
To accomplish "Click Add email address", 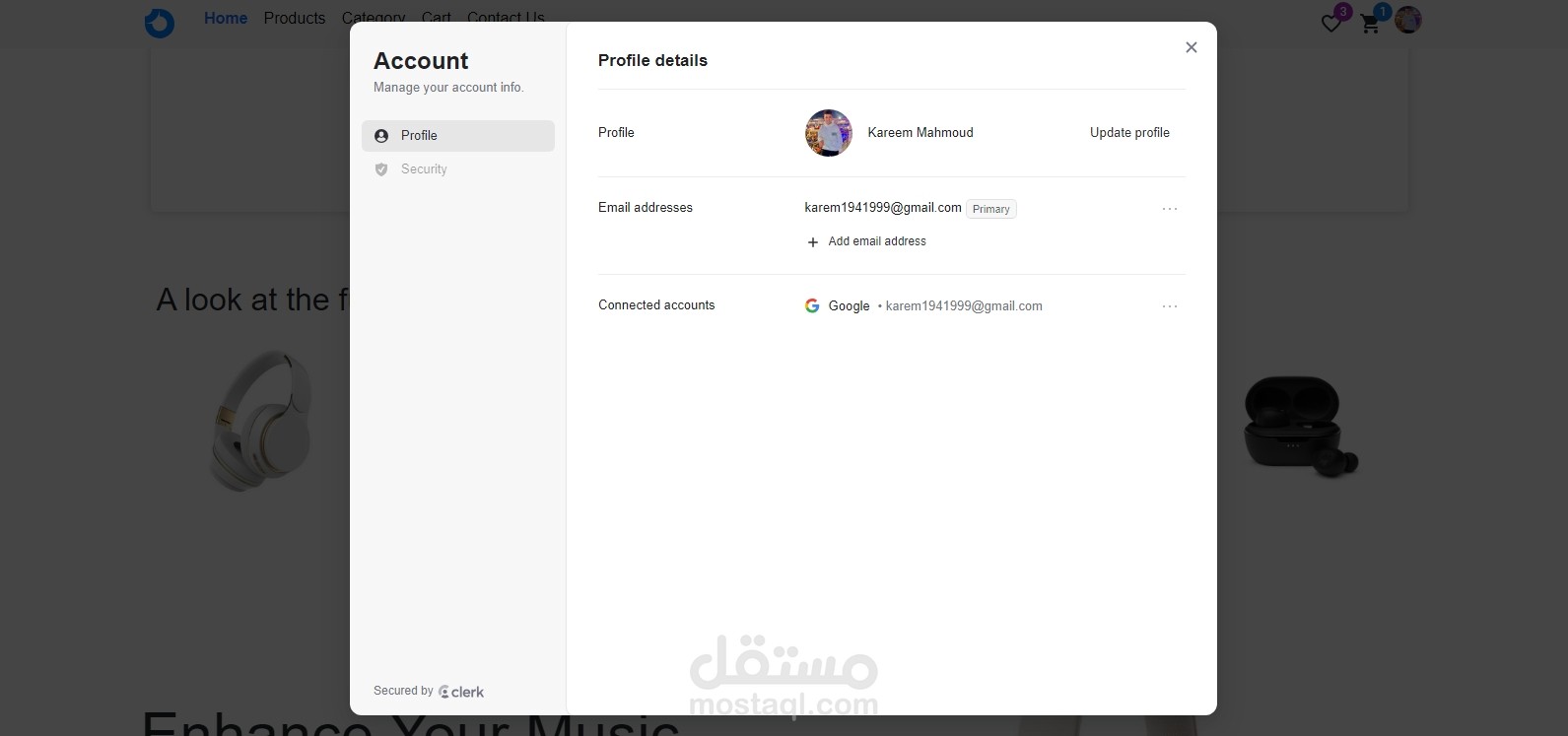I will point(876,241).
